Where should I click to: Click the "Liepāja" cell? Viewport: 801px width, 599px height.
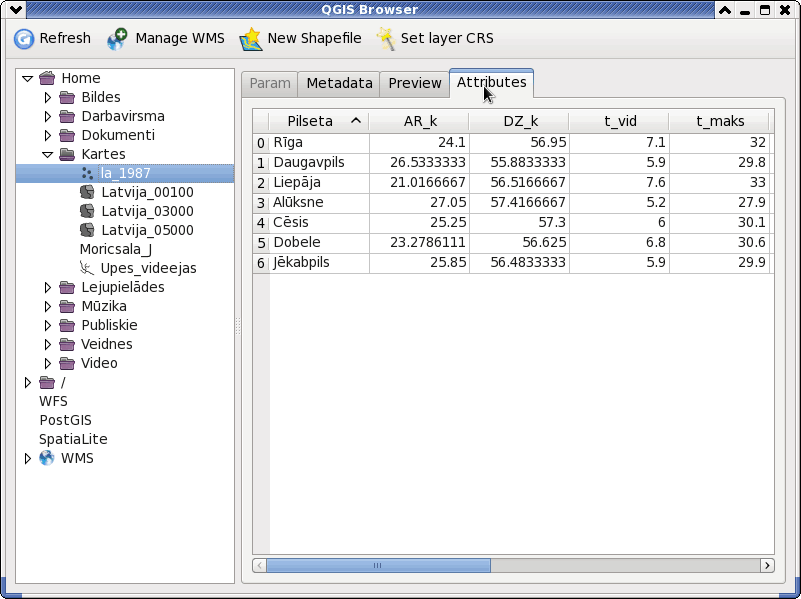coord(319,183)
